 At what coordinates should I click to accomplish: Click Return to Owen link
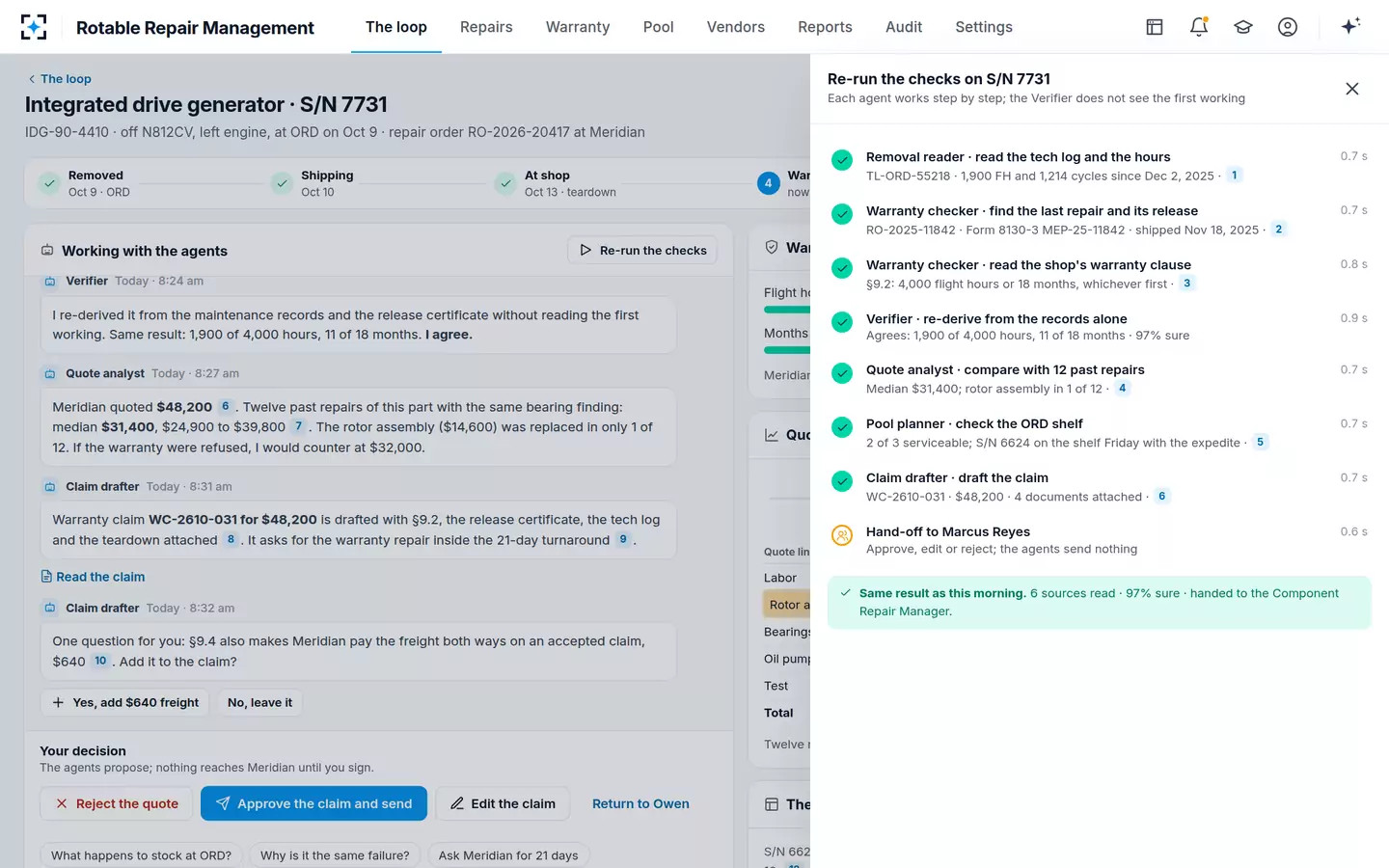(640, 803)
